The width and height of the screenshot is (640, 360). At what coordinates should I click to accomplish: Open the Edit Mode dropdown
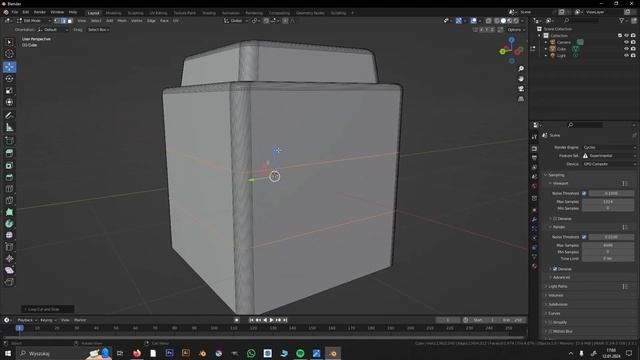click(x=34, y=20)
